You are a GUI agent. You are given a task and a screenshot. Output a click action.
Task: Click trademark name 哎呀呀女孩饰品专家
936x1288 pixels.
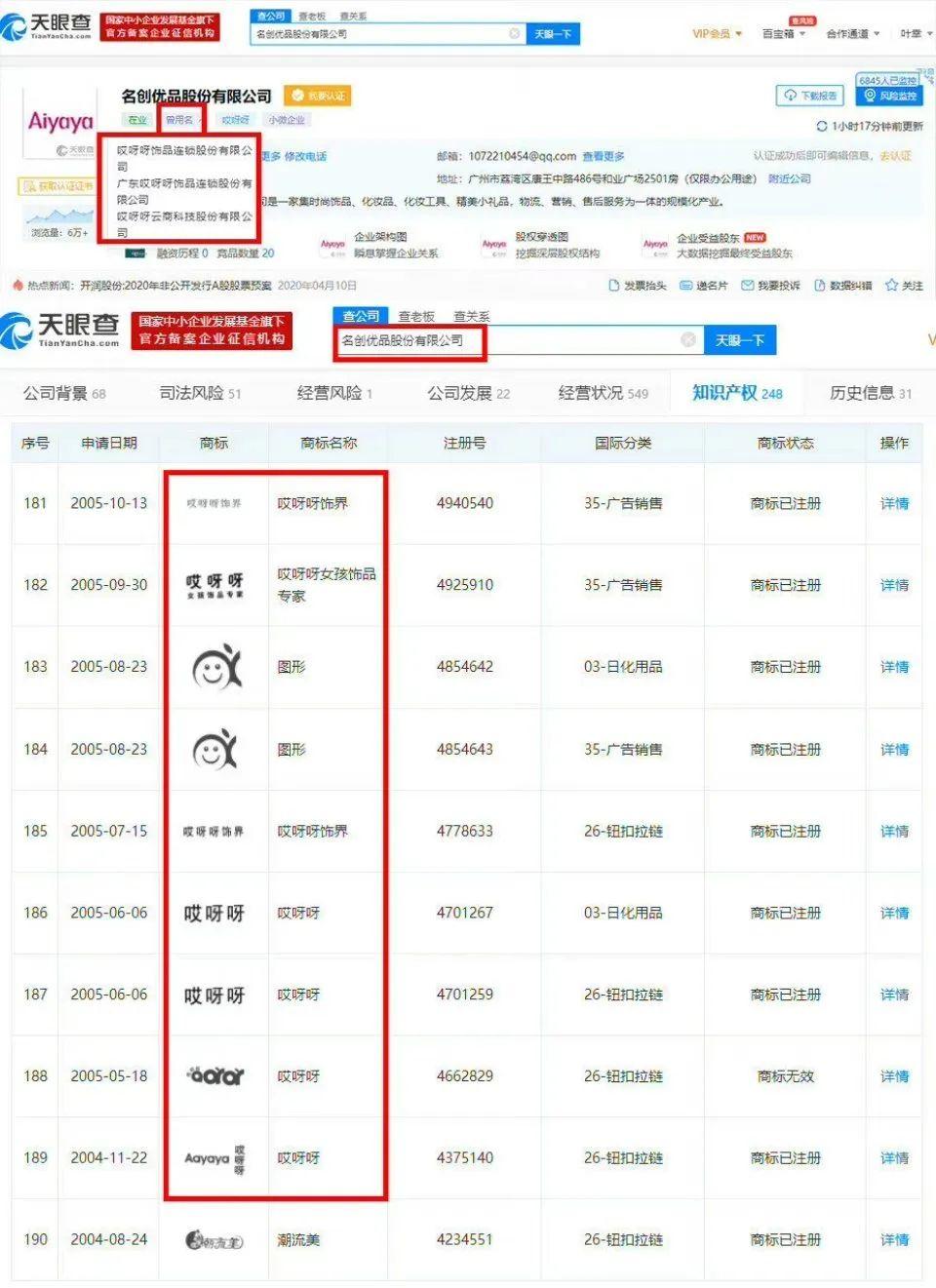[327, 585]
